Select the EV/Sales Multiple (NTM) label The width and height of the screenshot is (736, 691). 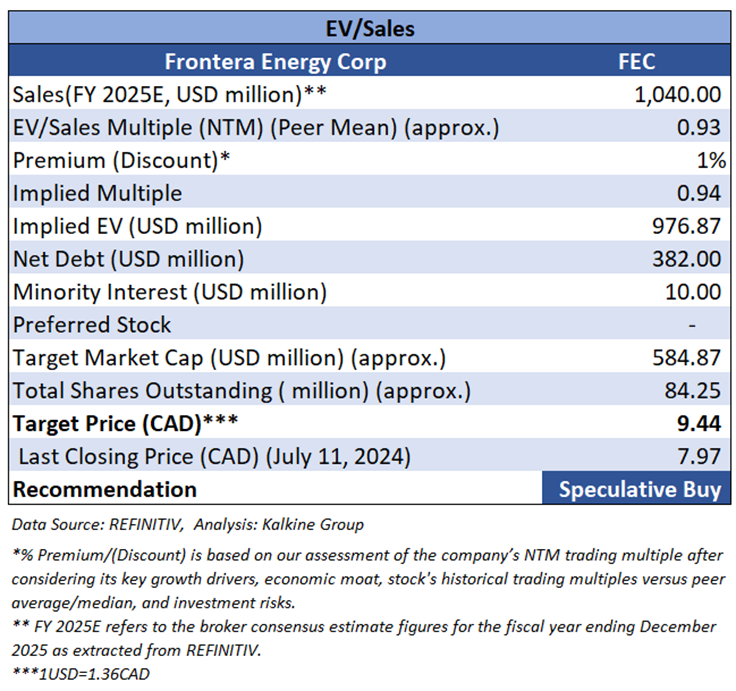click(256, 127)
